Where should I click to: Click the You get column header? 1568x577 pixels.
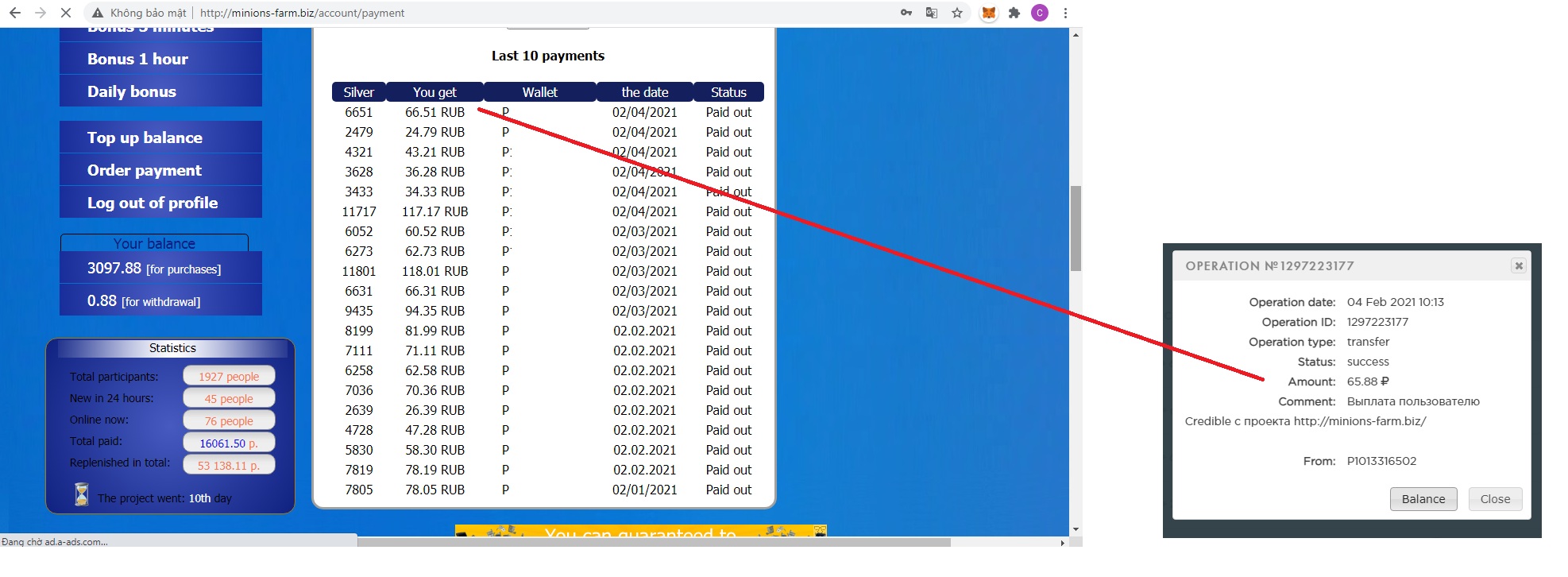point(435,92)
